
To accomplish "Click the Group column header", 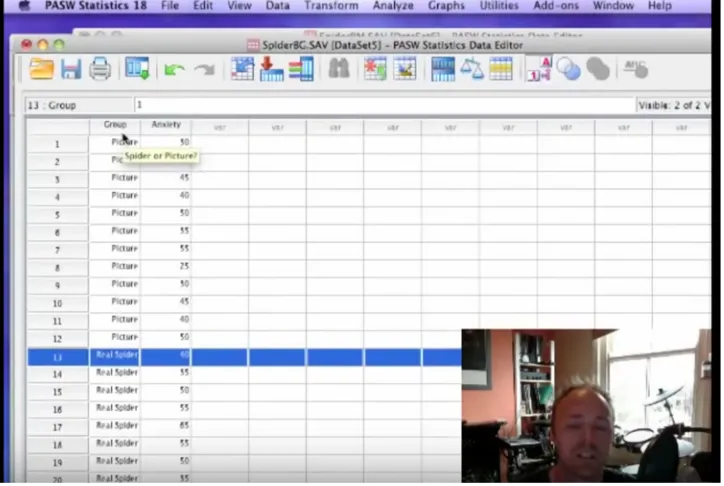I will point(115,125).
